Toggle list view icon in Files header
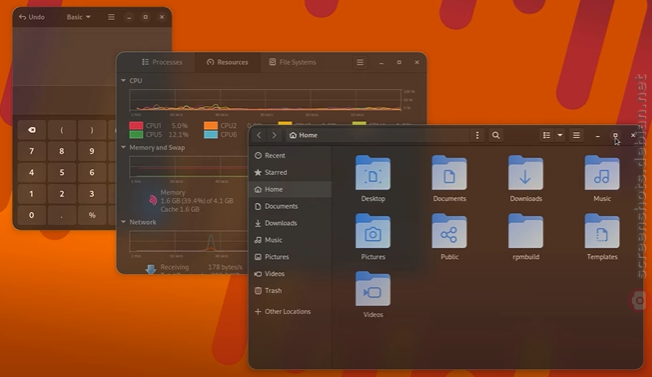This screenshot has height=377, width=652. (546, 135)
